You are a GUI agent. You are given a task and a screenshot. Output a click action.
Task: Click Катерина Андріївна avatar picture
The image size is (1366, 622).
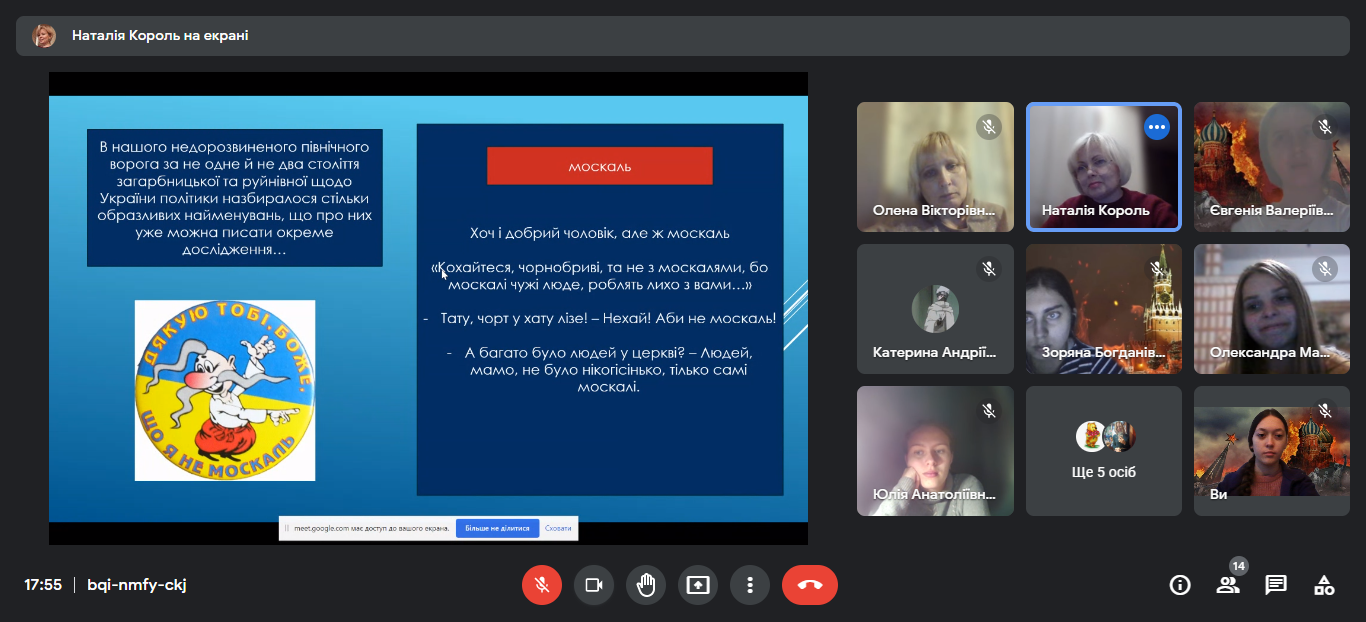tap(935, 309)
